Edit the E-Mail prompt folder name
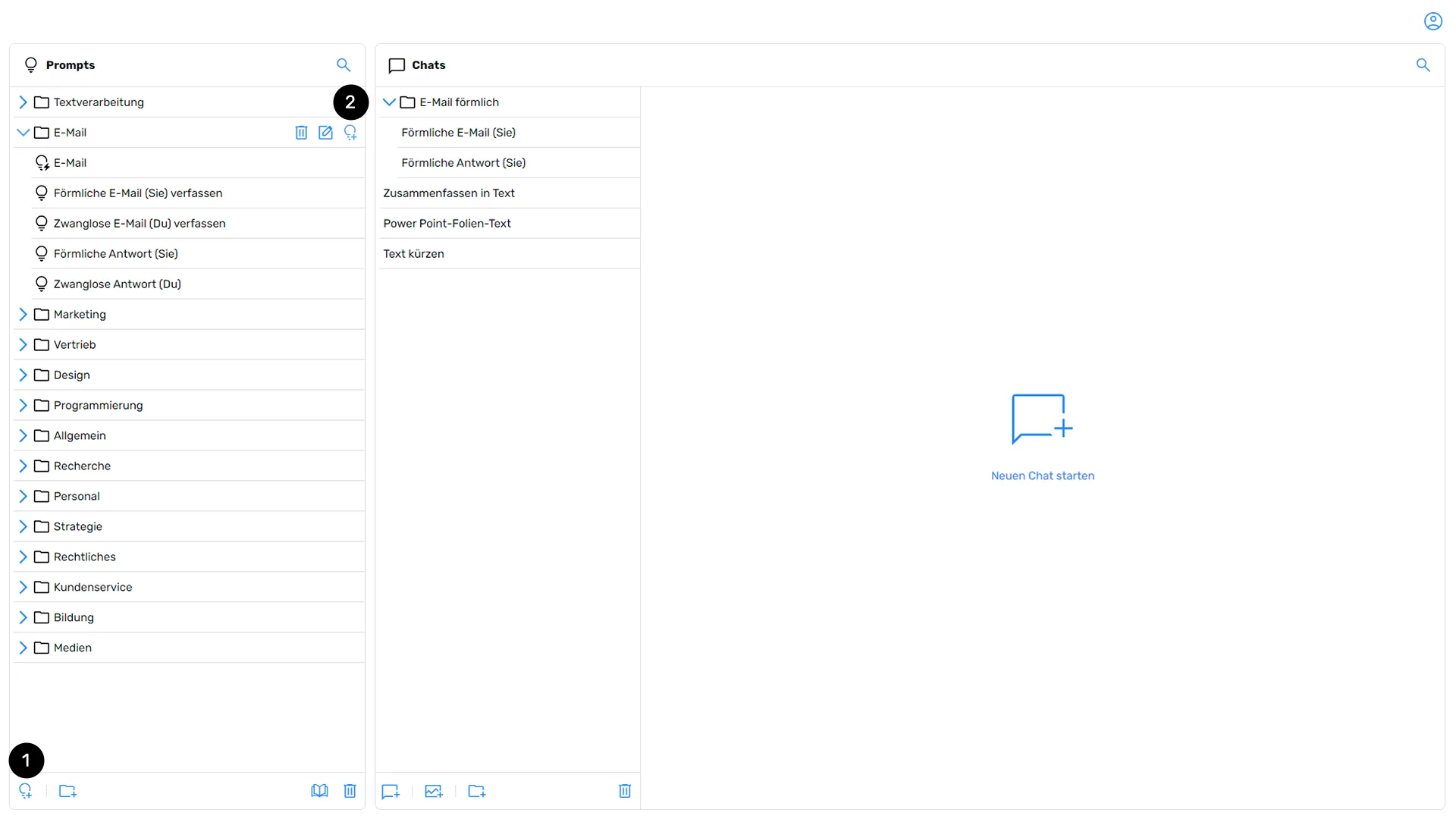The height and width of the screenshot is (819, 1456). 325,133
